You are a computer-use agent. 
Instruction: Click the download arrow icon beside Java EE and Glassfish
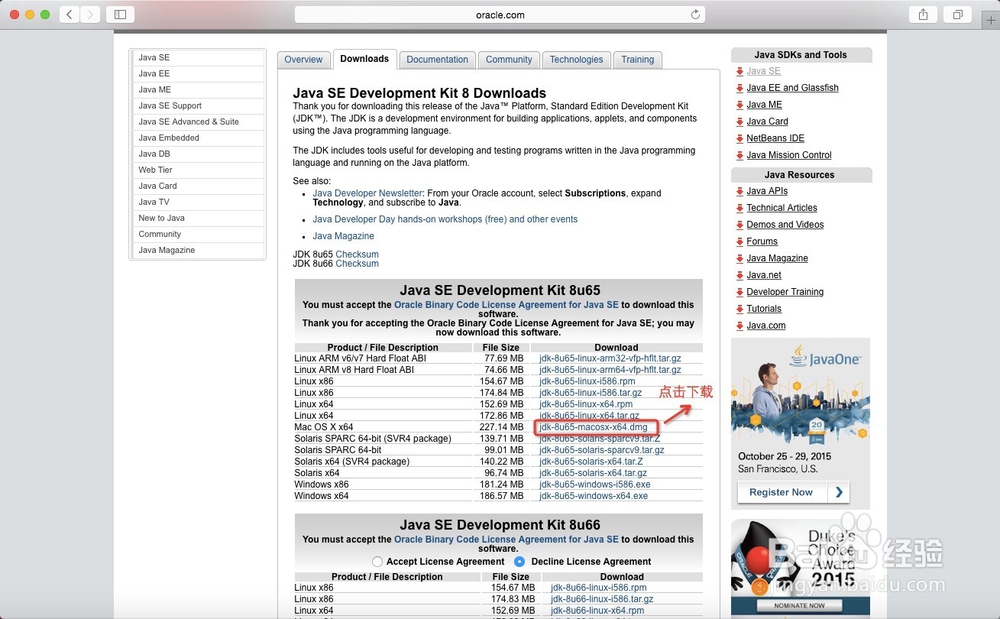click(739, 88)
